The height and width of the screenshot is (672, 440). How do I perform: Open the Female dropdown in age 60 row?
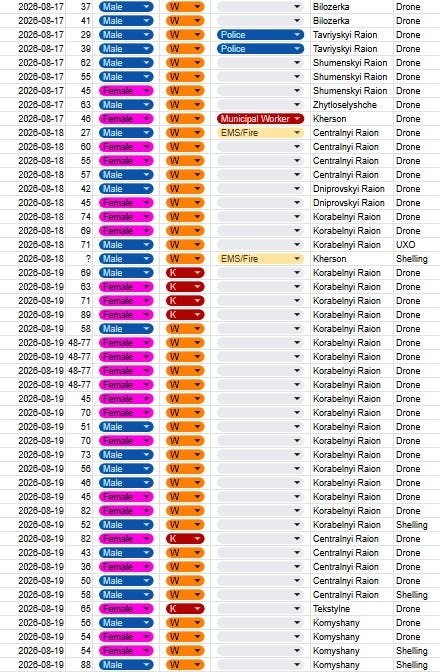[x=126, y=147]
